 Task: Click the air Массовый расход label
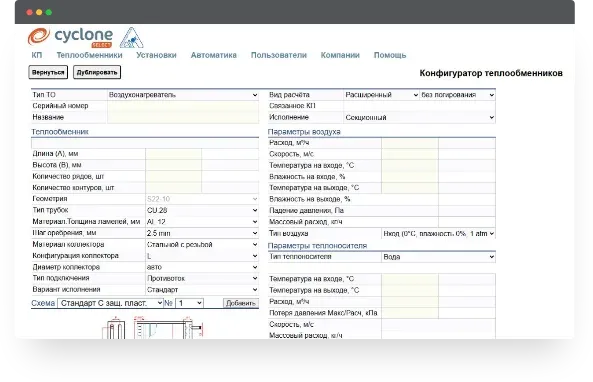(x=306, y=222)
